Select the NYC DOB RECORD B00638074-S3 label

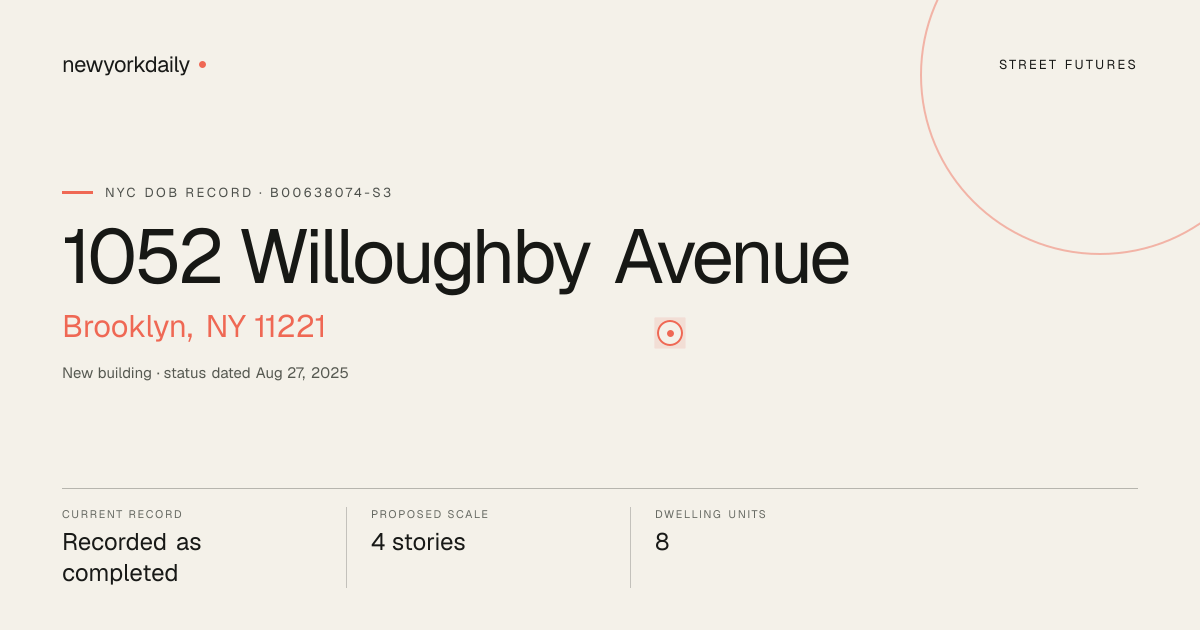249,193
